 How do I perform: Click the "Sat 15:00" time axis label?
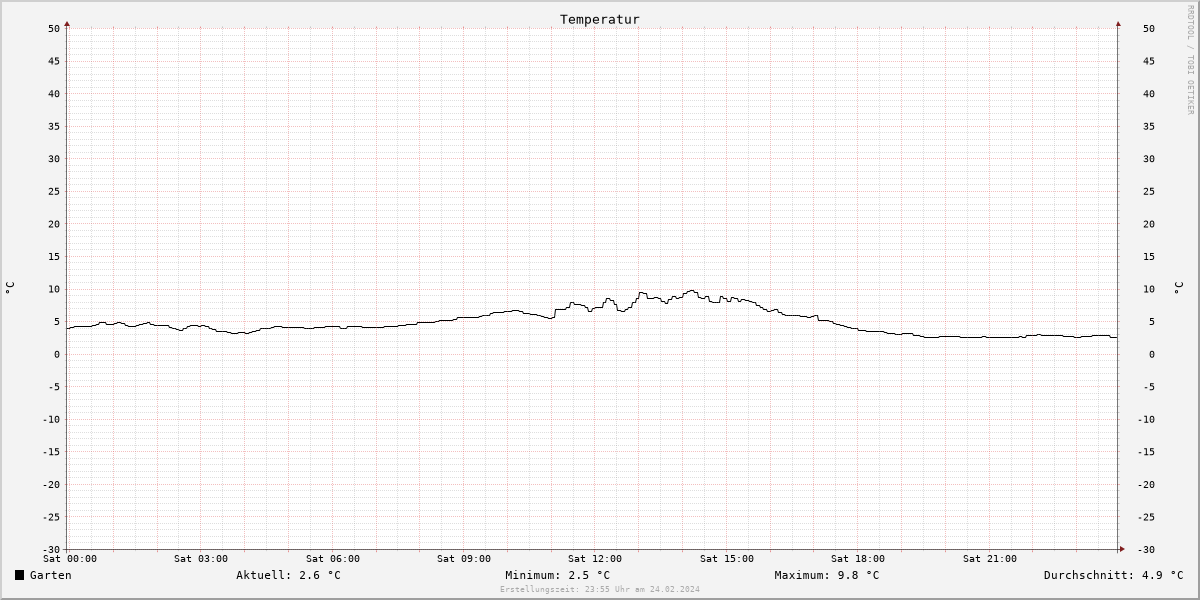click(x=727, y=559)
